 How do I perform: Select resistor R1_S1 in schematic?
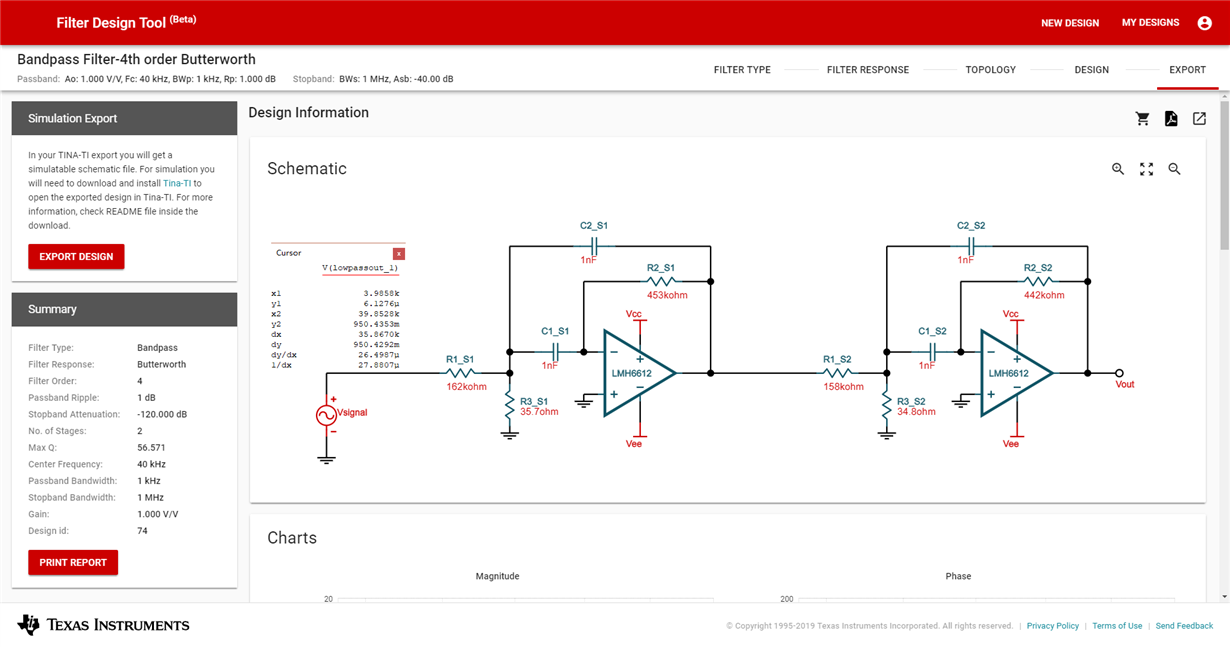click(461, 373)
